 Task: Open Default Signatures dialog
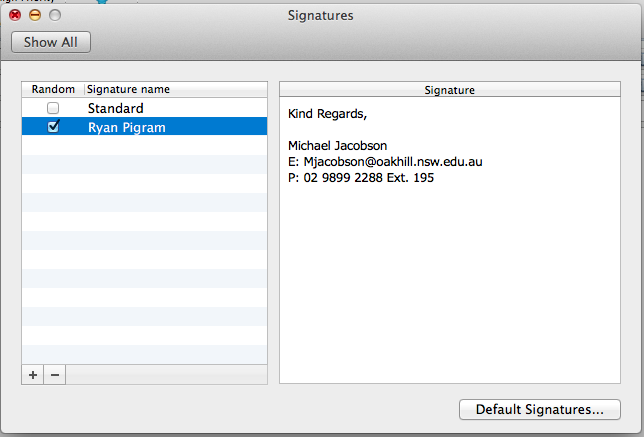pos(540,409)
